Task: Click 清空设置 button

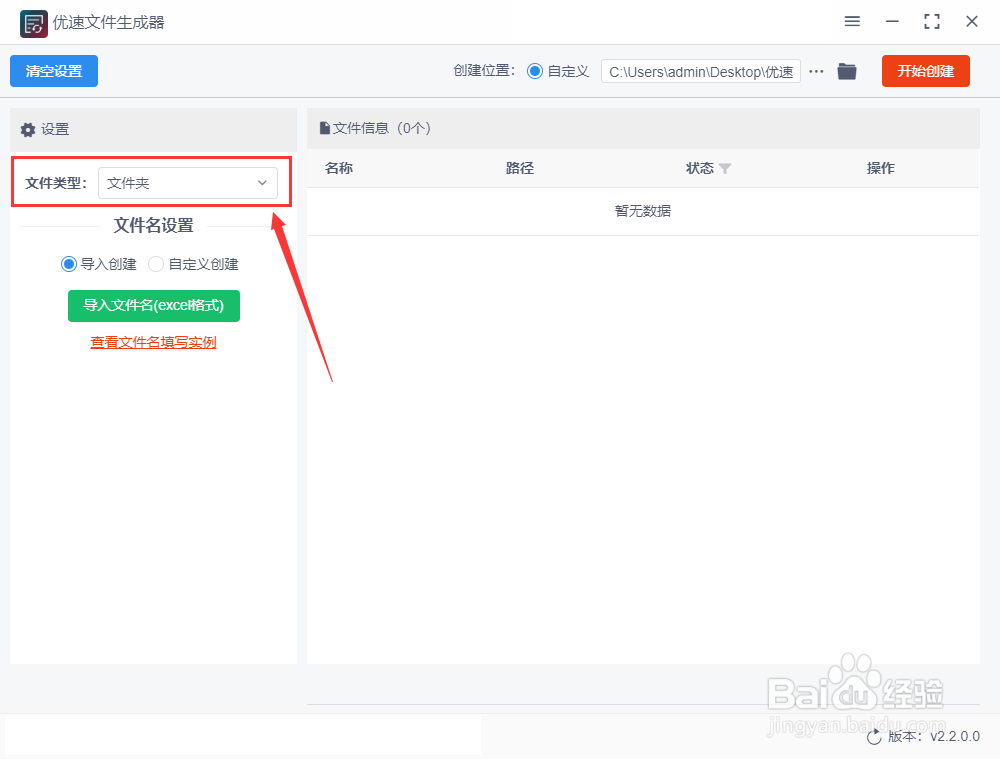Action: pyautogui.click(x=54, y=71)
